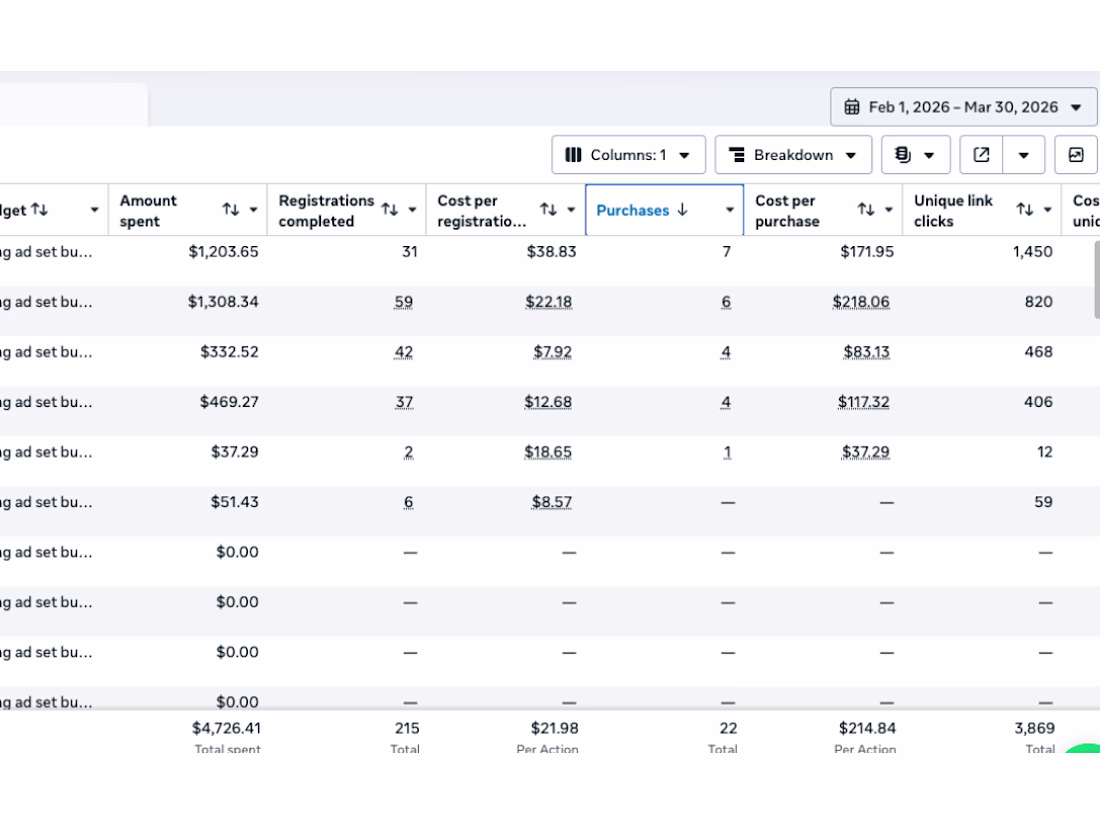This screenshot has width=1100, height=825.
Task: Click the underlined $218.06 cost per purchase
Action: [x=861, y=302]
